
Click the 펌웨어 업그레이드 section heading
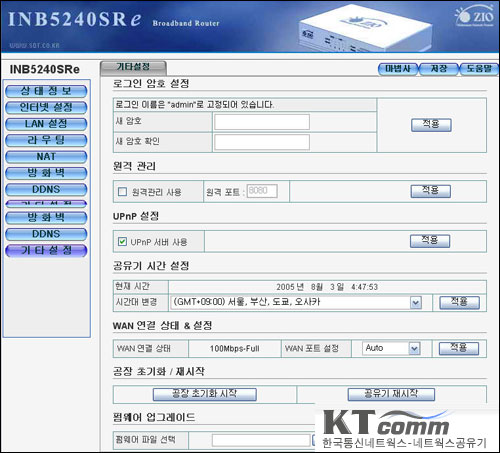(x=154, y=417)
